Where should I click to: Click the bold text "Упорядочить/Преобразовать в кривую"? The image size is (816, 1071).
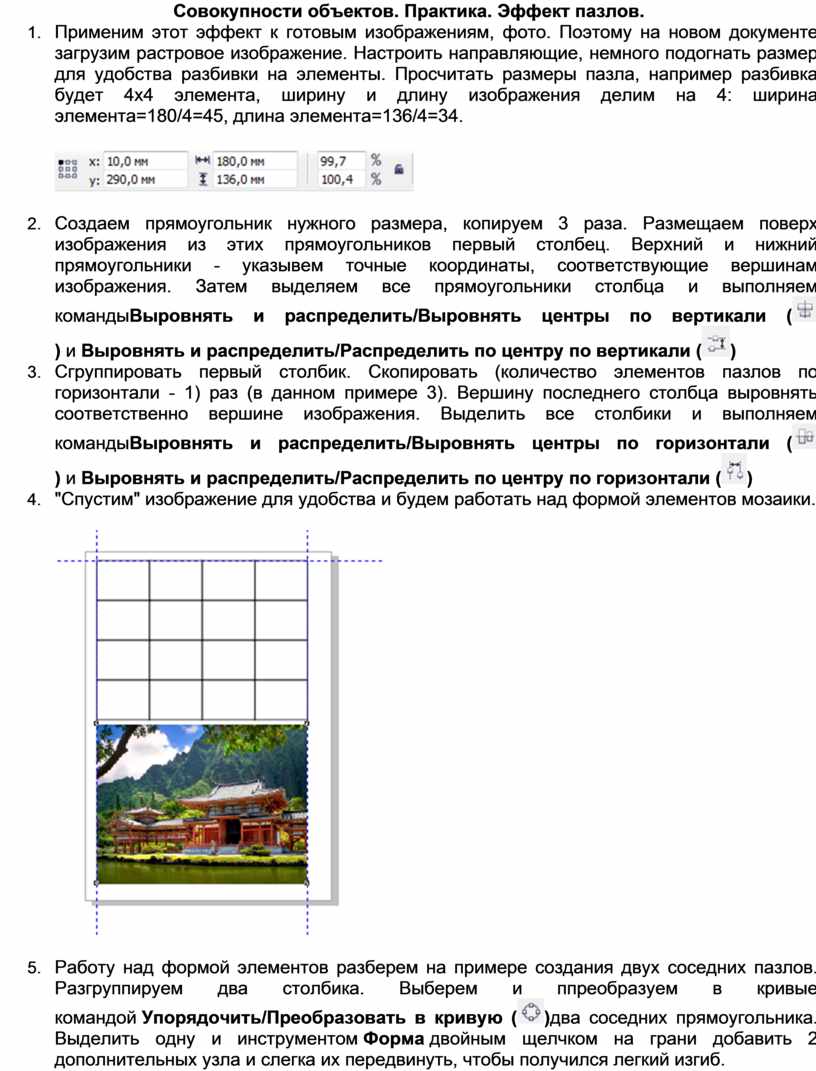(x=322, y=1018)
